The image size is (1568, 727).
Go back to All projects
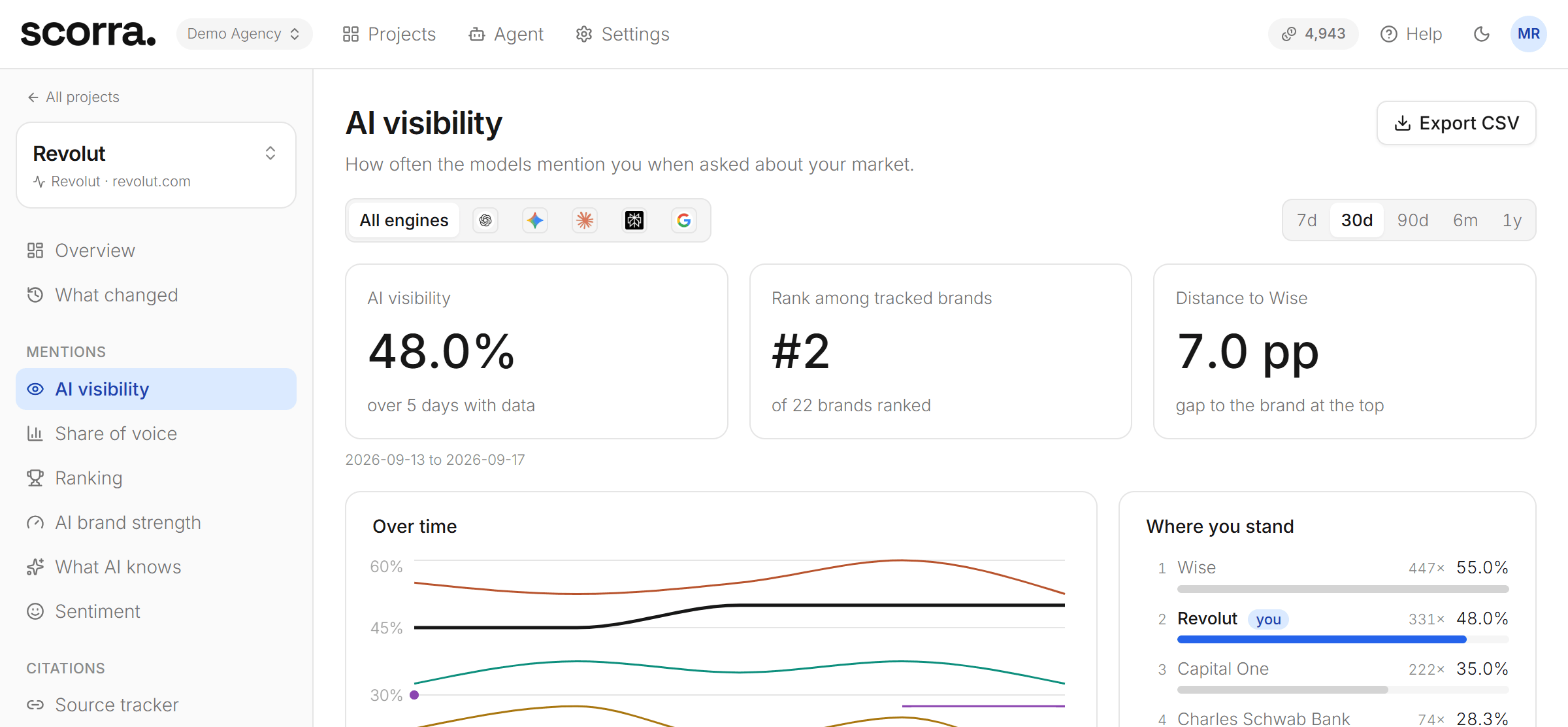(x=73, y=97)
